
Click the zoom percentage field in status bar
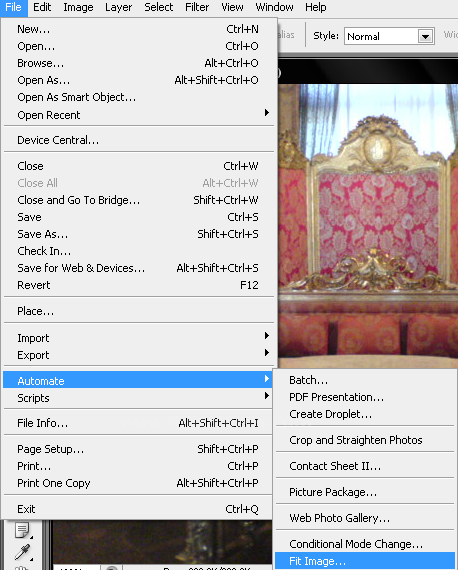click(76, 567)
